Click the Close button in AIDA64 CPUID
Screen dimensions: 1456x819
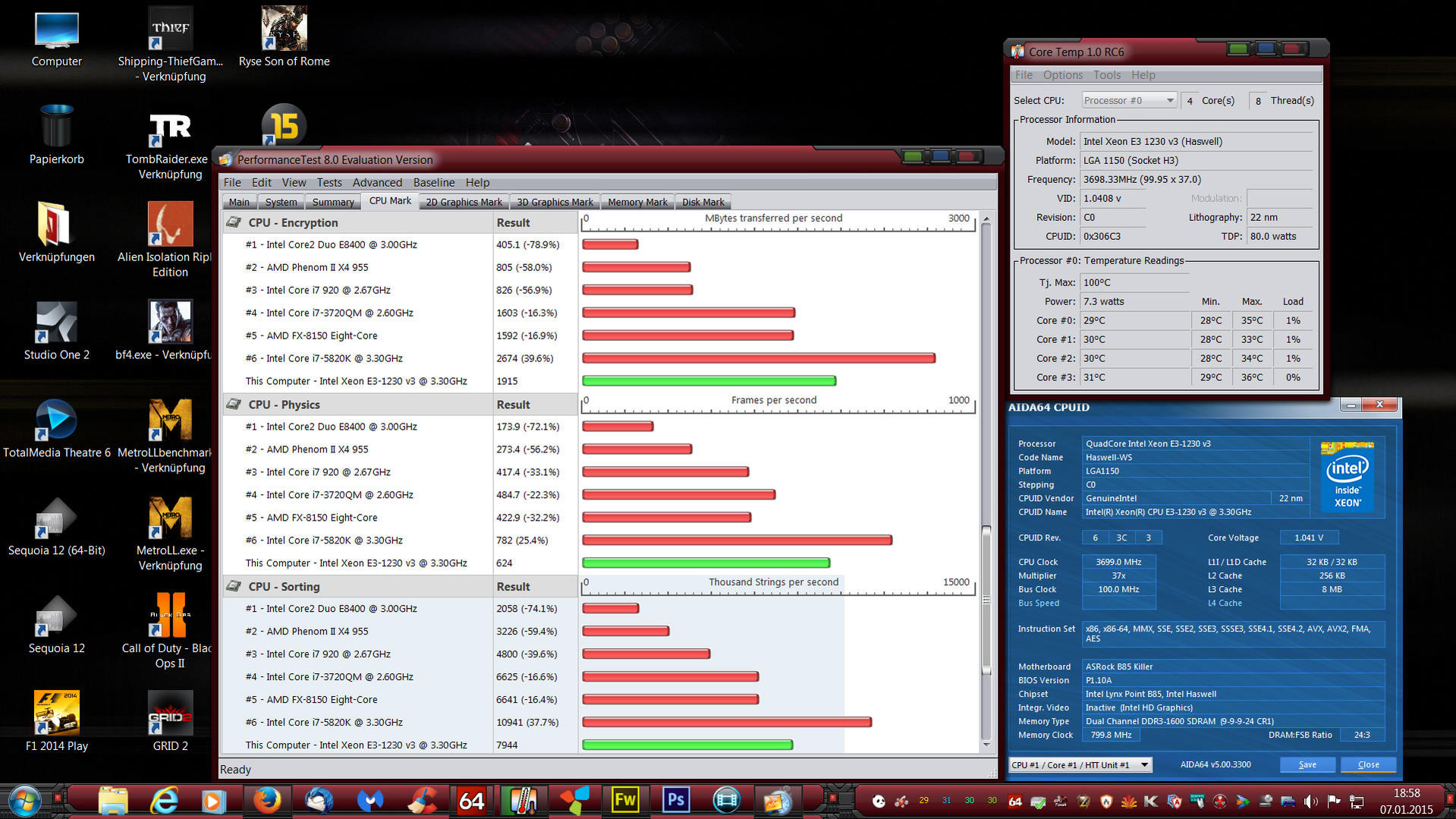1368,764
